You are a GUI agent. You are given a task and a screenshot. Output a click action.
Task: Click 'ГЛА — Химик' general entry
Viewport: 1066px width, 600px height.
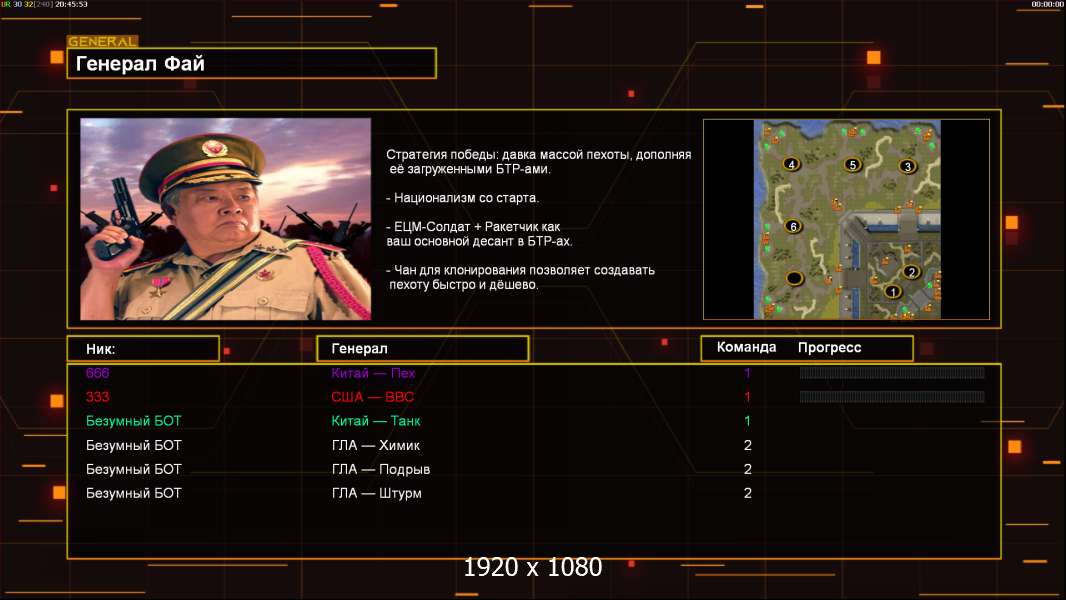coord(375,445)
